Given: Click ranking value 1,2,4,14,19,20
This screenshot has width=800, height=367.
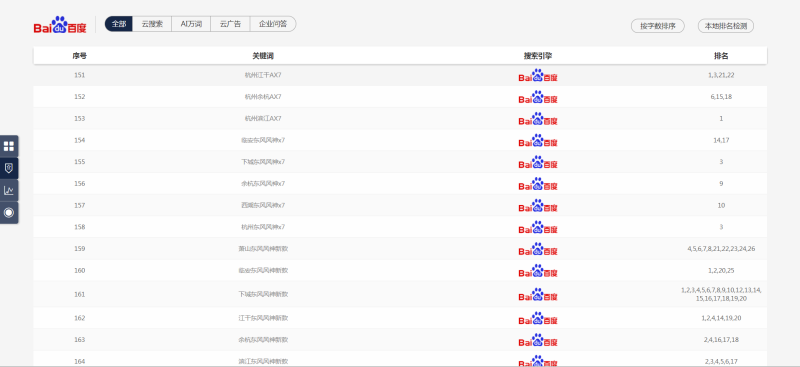Looking at the screenshot, I should click(x=721, y=317).
